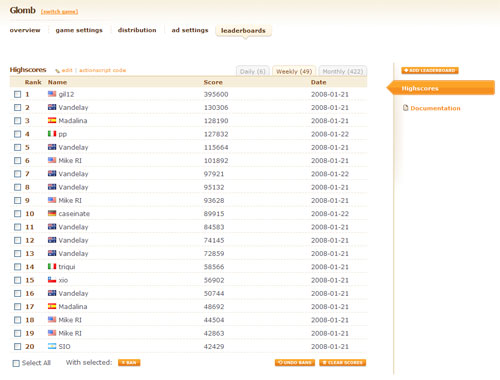Check the box for rank 14 triqui
The image size is (500, 380).
[17, 267]
